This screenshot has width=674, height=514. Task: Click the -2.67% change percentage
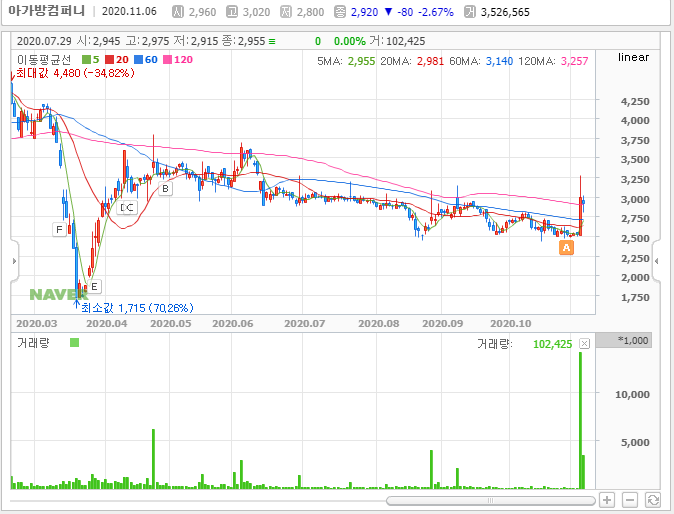point(436,12)
